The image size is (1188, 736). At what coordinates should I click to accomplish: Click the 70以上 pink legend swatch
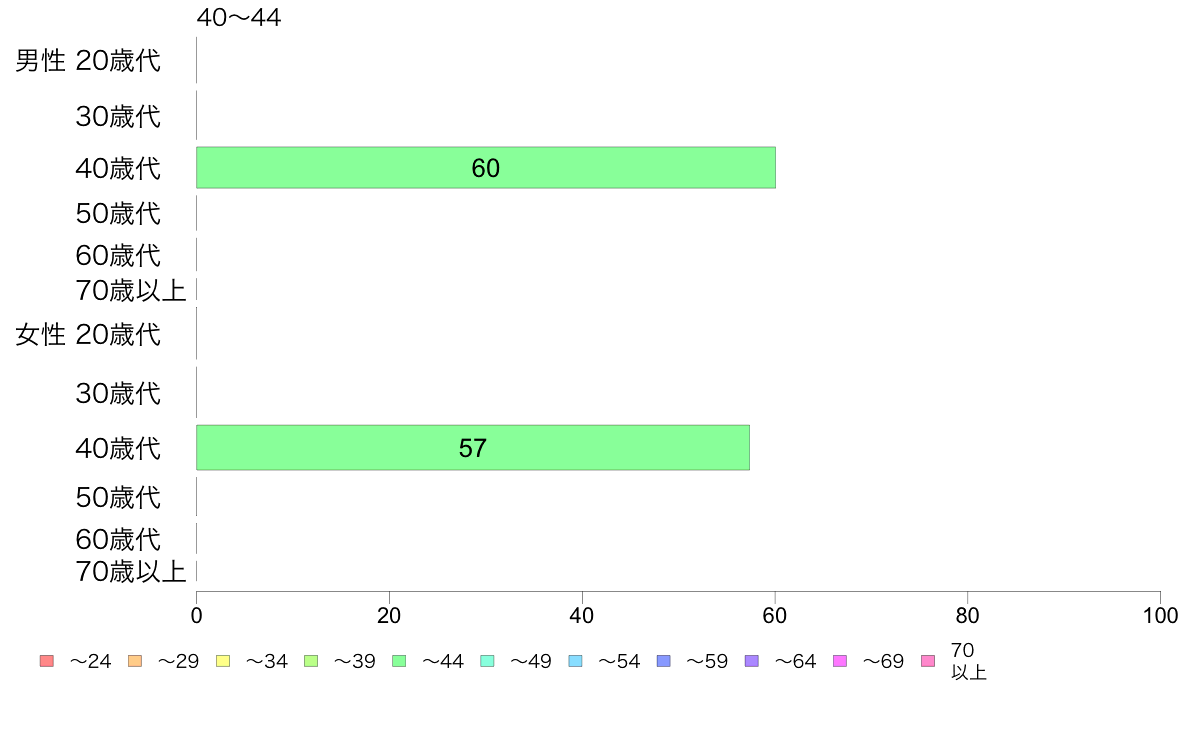[x=928, y=661]
